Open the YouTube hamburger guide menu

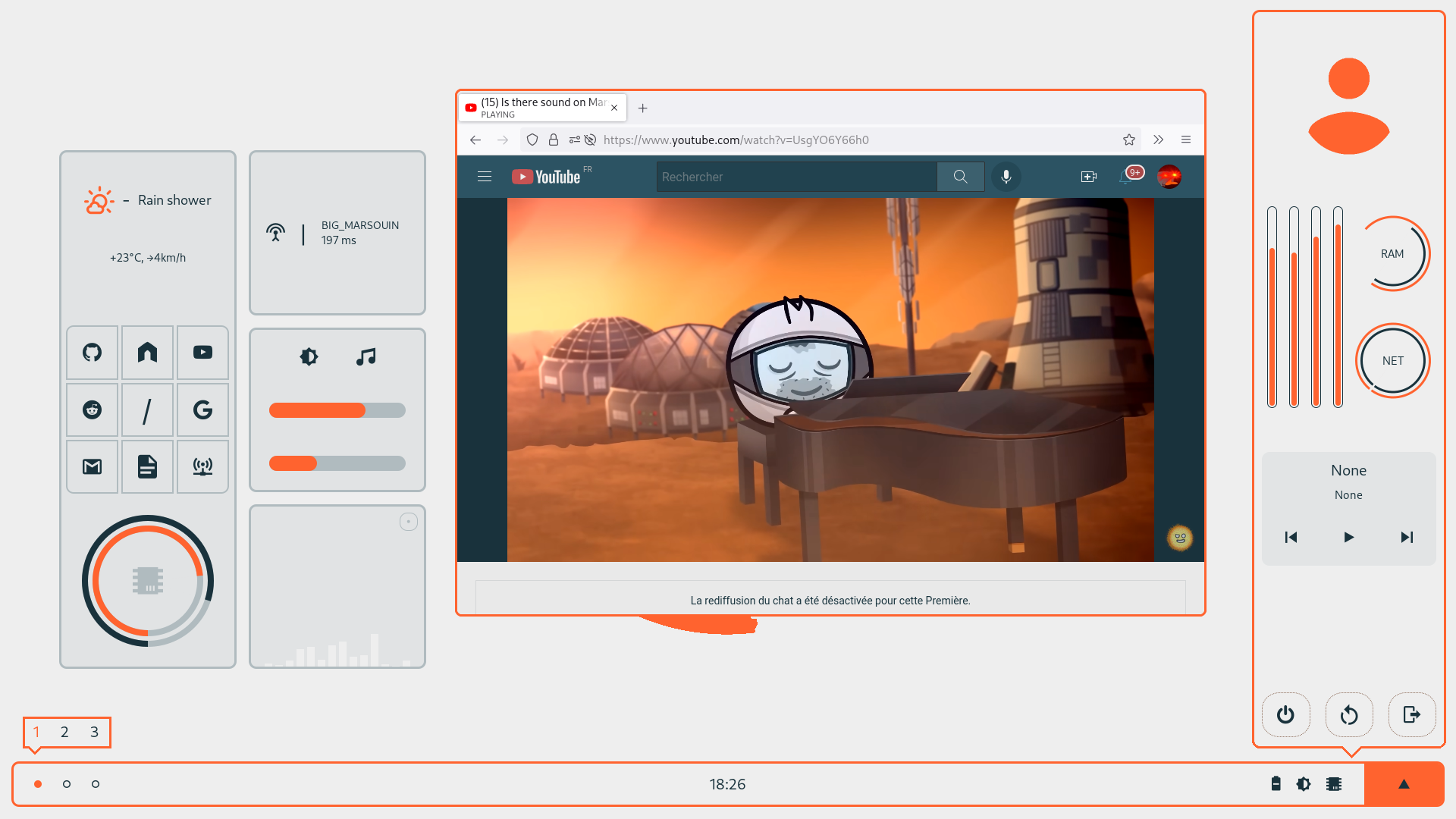click(485, 177)
